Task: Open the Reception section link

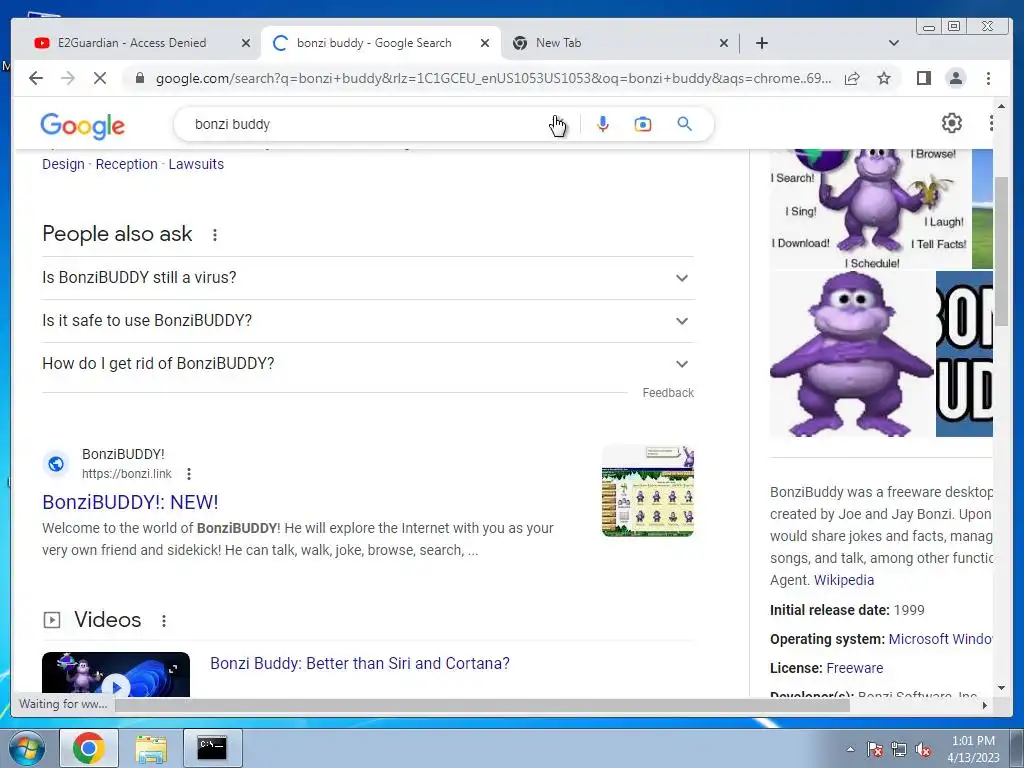Action: pyautogui.click(x=127, y=164)
